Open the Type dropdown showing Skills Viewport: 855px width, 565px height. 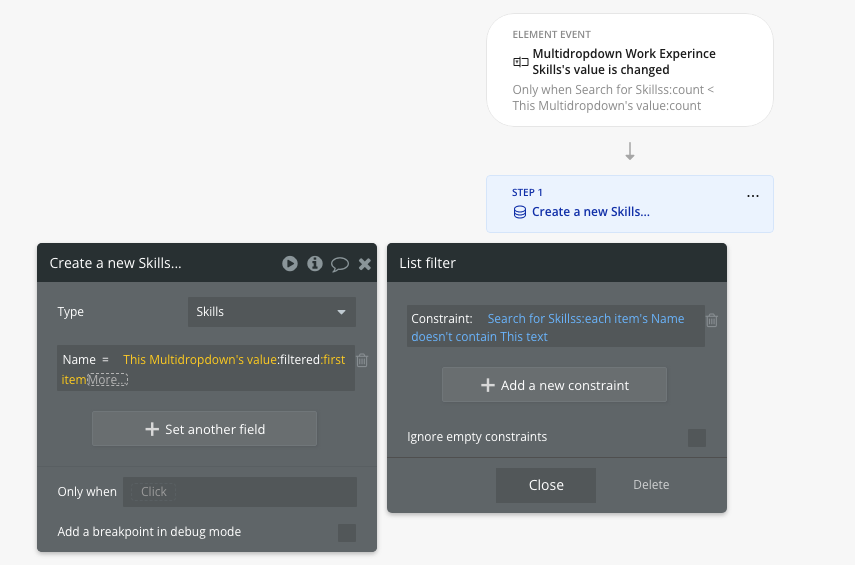point(272,312)
